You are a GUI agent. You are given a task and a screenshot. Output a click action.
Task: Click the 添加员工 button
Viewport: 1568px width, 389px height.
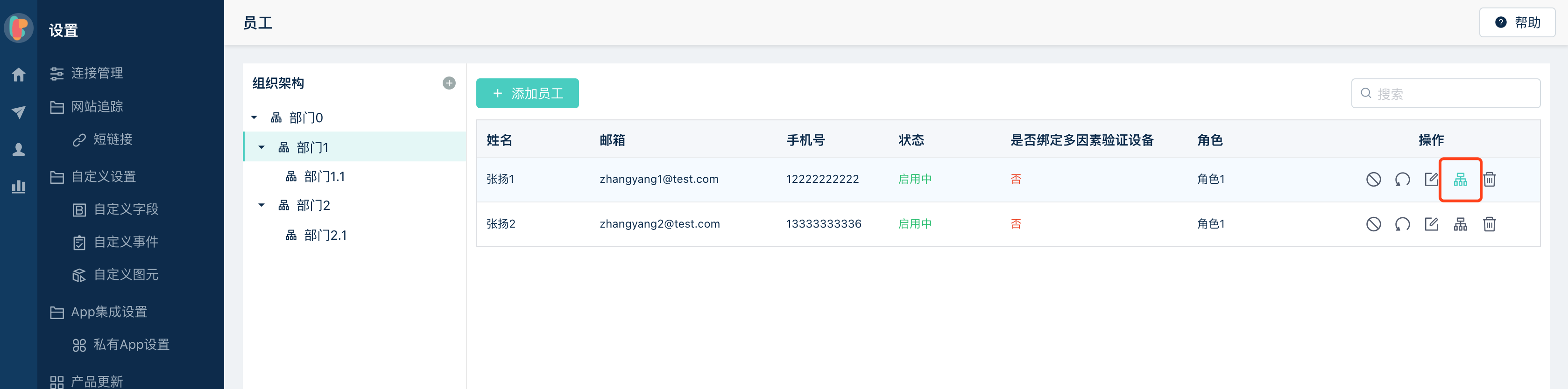(x=527, y=93)
